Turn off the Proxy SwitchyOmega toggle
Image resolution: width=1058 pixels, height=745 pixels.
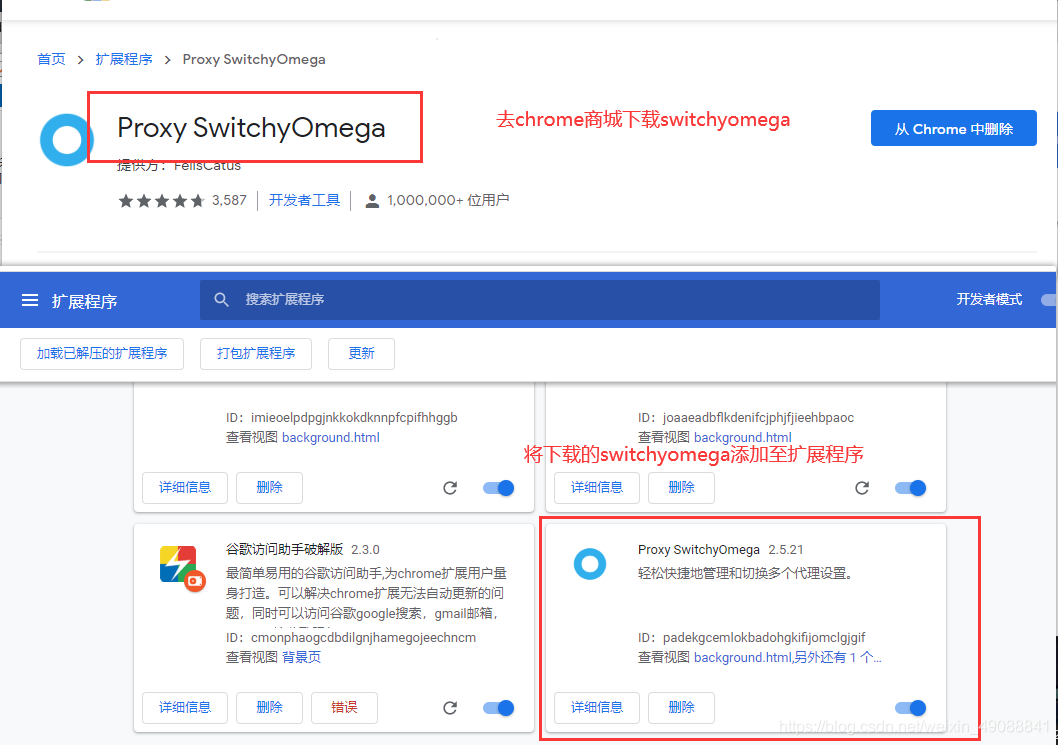pyautogui.click(x=910, y=708)
